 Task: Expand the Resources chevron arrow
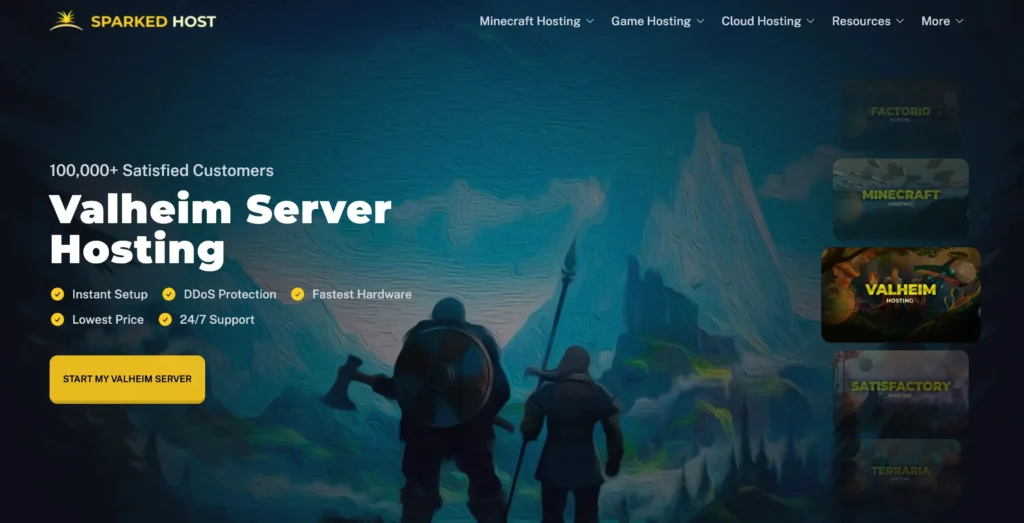pos(900,21)
